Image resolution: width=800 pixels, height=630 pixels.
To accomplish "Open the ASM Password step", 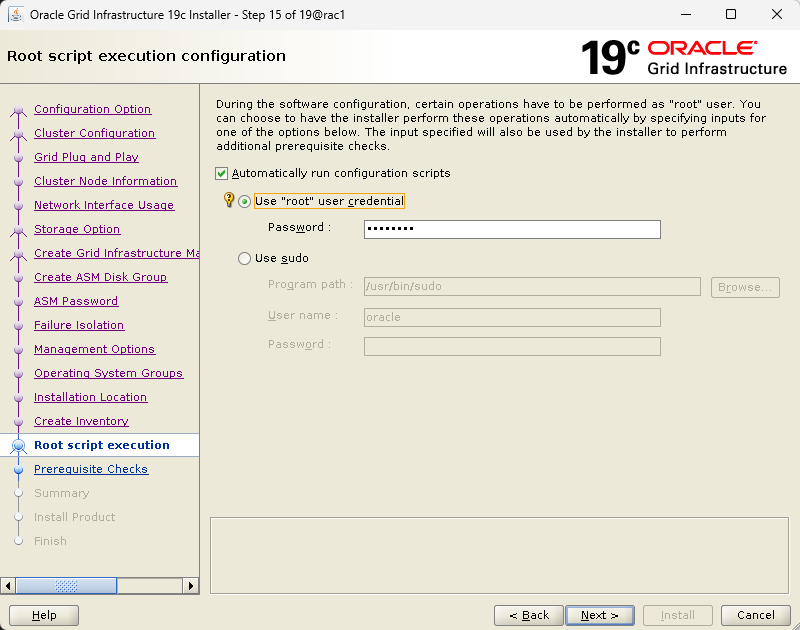I will (76, 301).
